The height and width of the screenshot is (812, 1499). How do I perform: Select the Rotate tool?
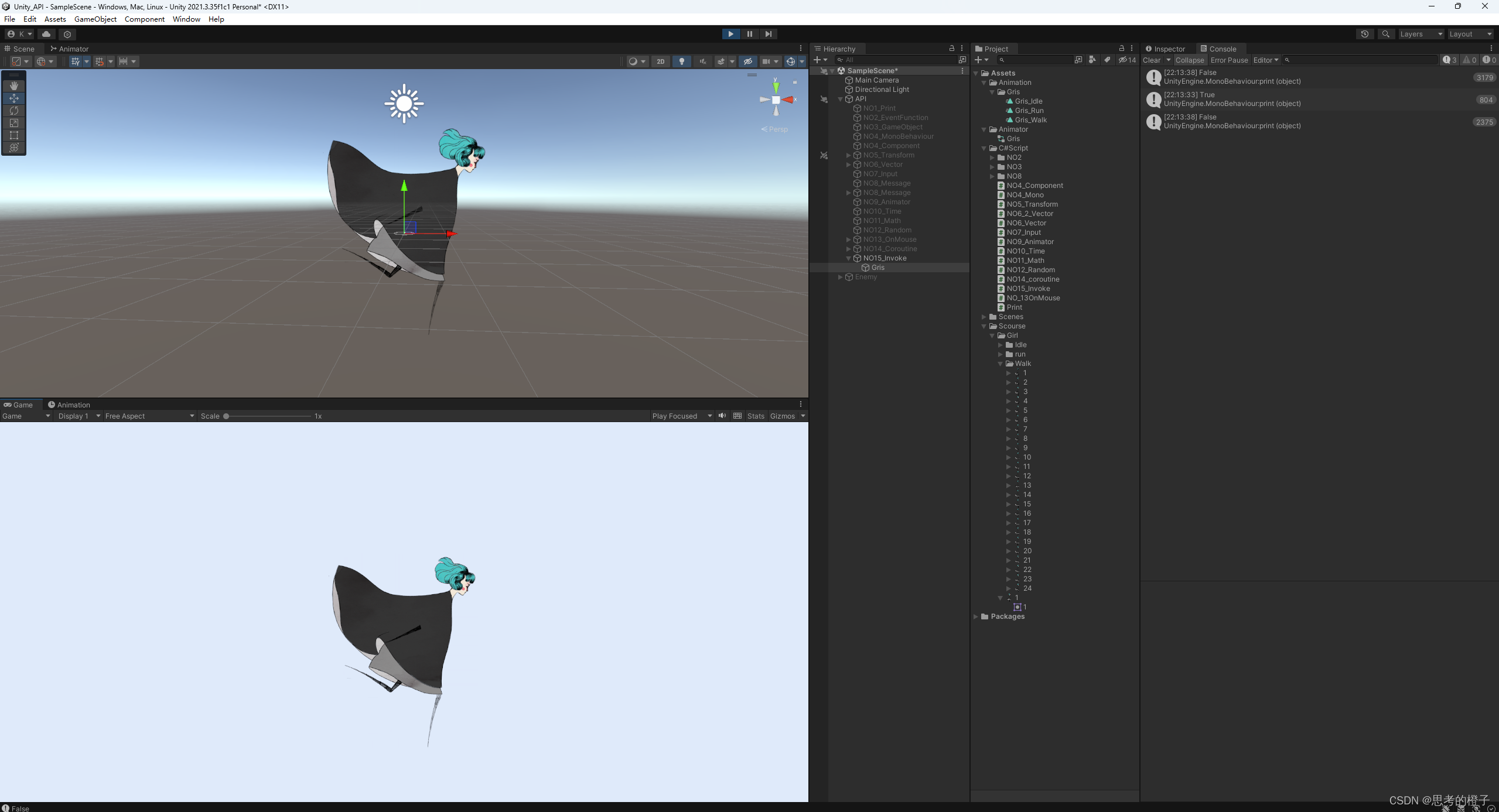click(x=14, y=111)
